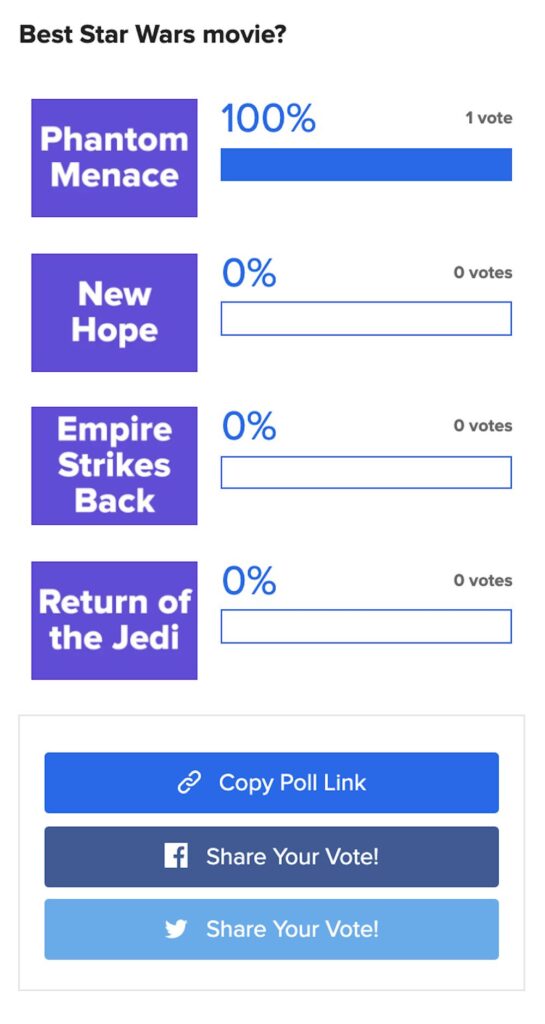Click the Twitter bird icon
Screen dimensions: 545x1024
pyautogui.click(x=176, y=929)
